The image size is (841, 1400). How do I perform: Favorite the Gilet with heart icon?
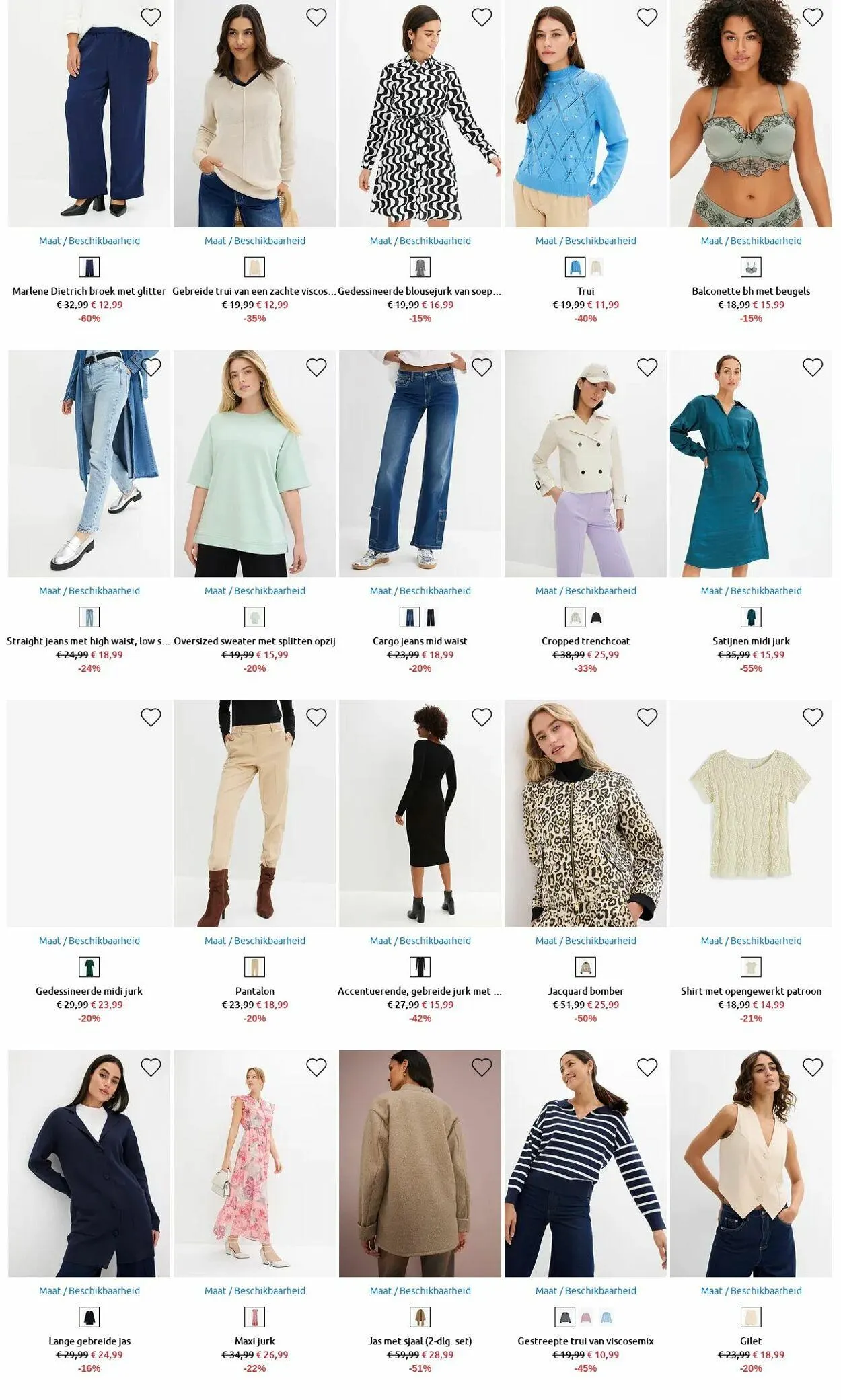pos(813,1067)
